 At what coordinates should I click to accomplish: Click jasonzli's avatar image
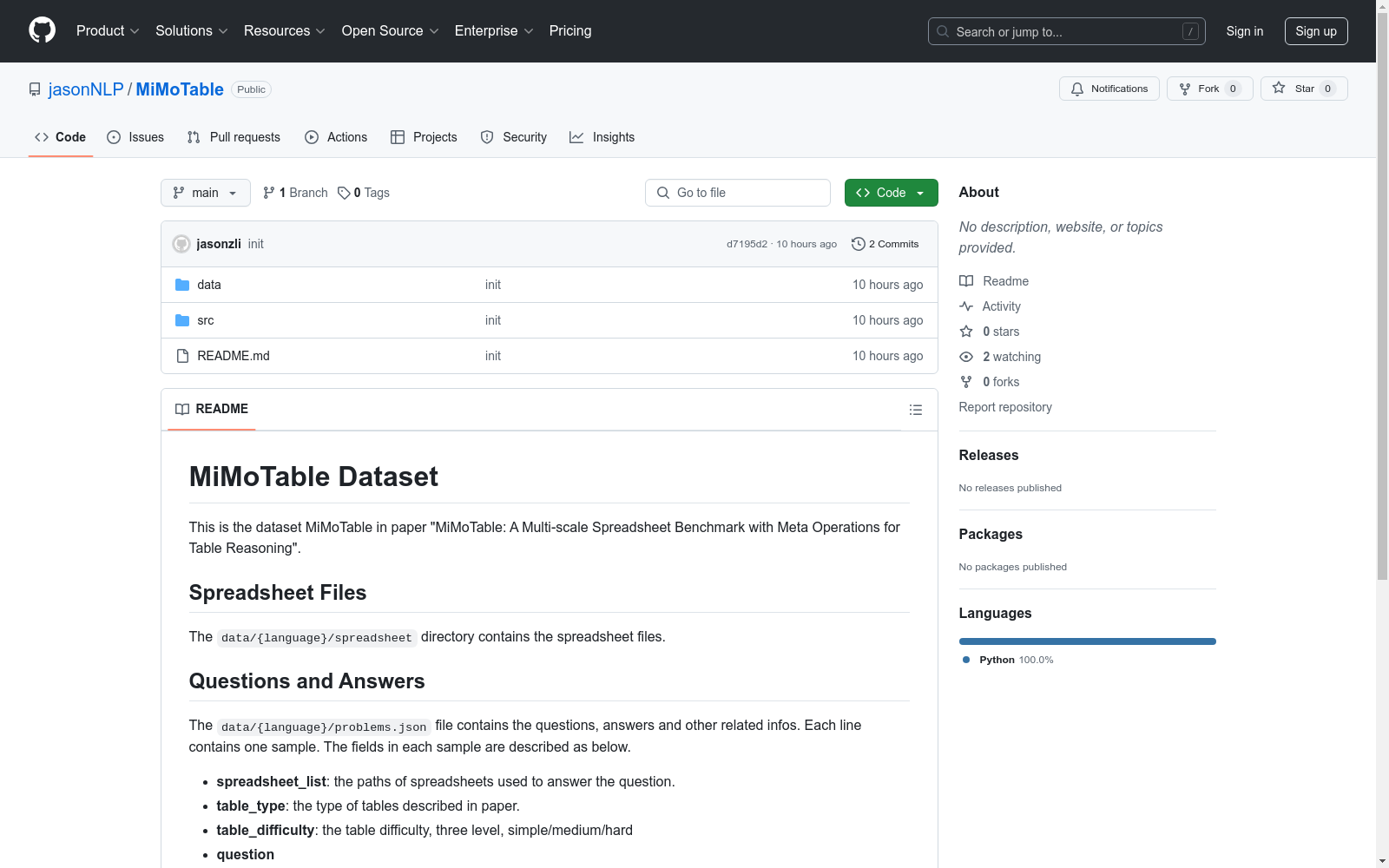pyautogui.click(x=181, y=244)
